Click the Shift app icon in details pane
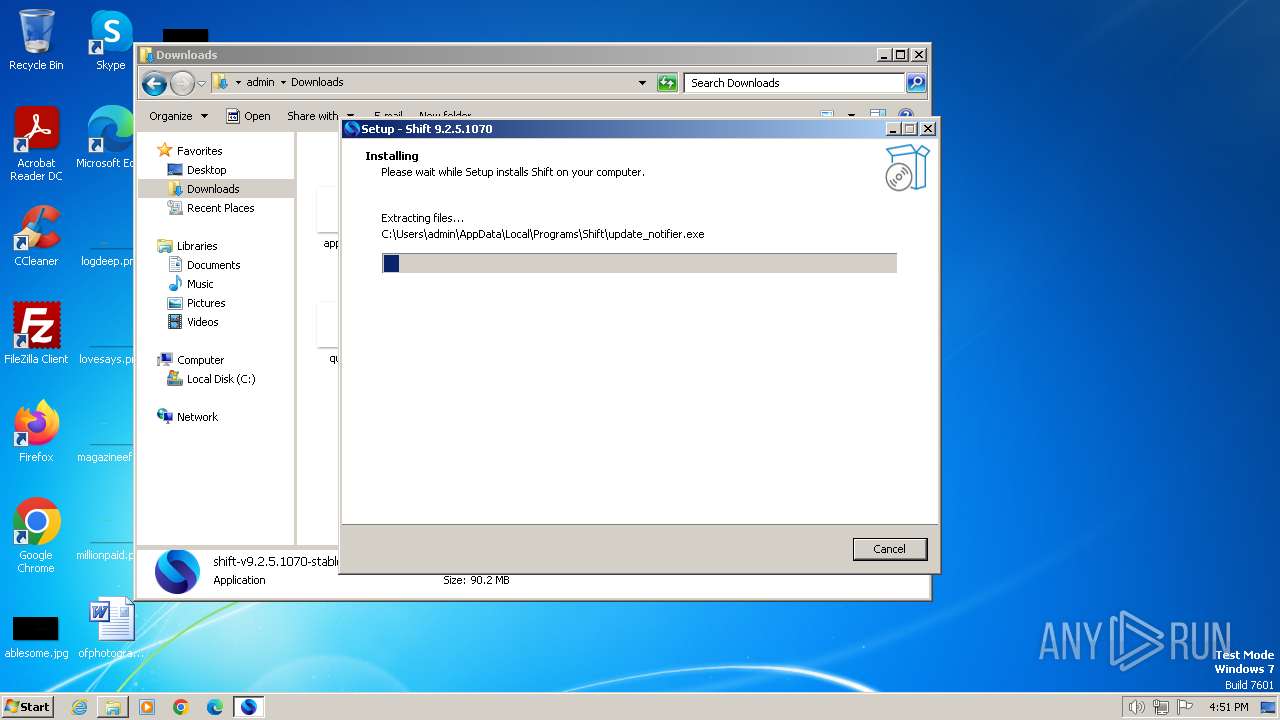The image size is (1280, 720). point(177,572)
